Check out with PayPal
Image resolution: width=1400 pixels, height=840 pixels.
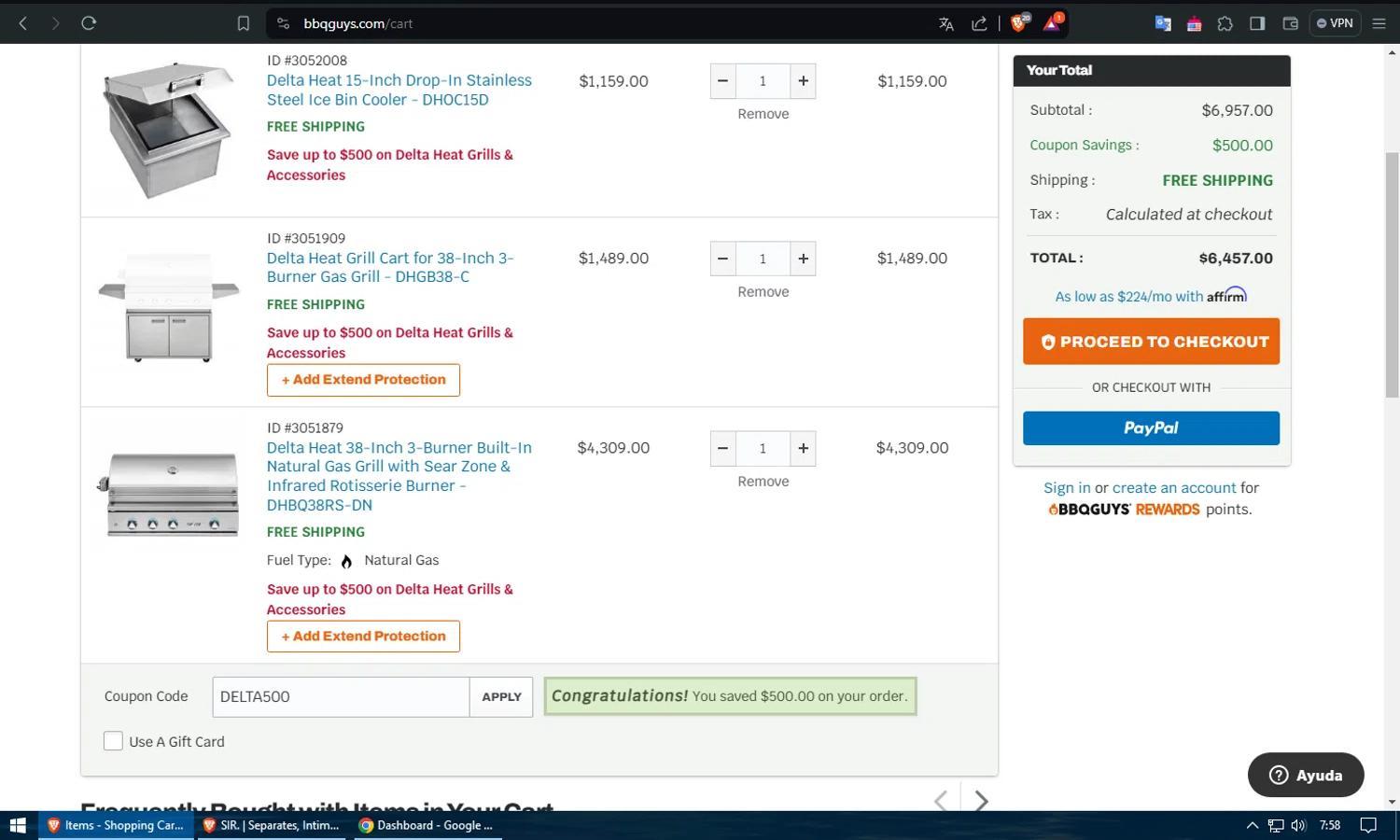tap(1151, 428)
